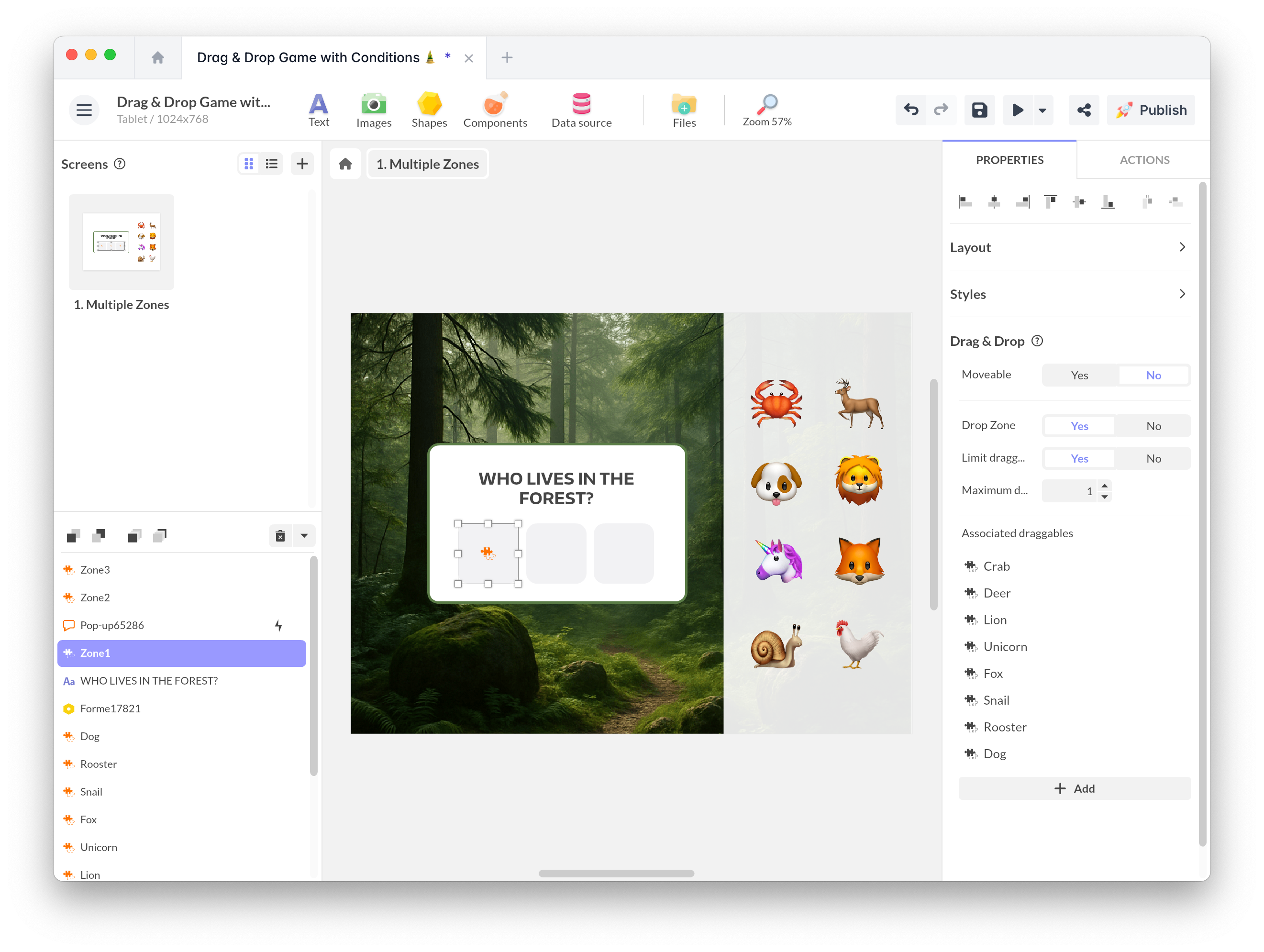Switch to the ACTIONS tab
Image resolution: width=1264 pixels, height=952 pixels.
tap(1144, 160)
